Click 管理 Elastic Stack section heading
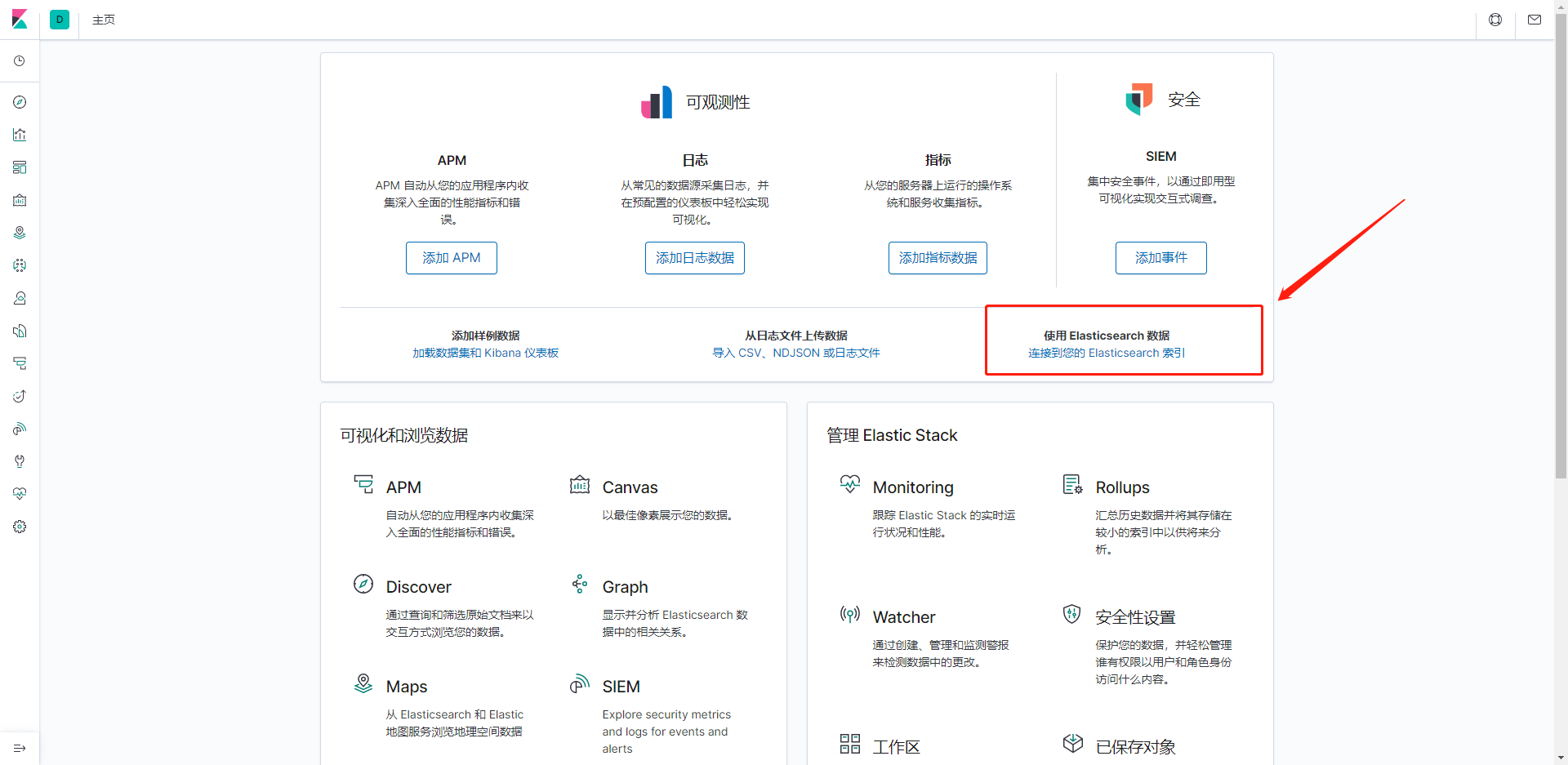This screenshot has width=1568, height=765. [892, 435]
